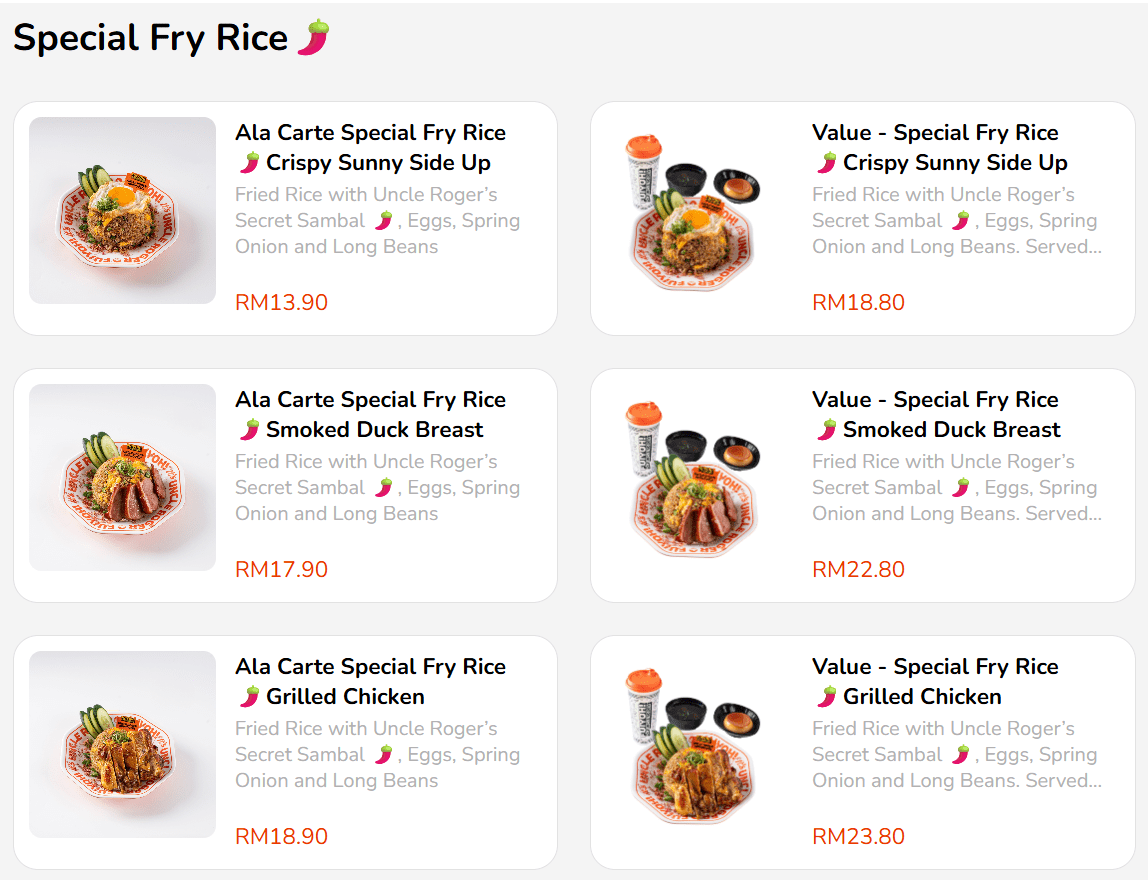Click the RM22.80 price

pos(858,569)
